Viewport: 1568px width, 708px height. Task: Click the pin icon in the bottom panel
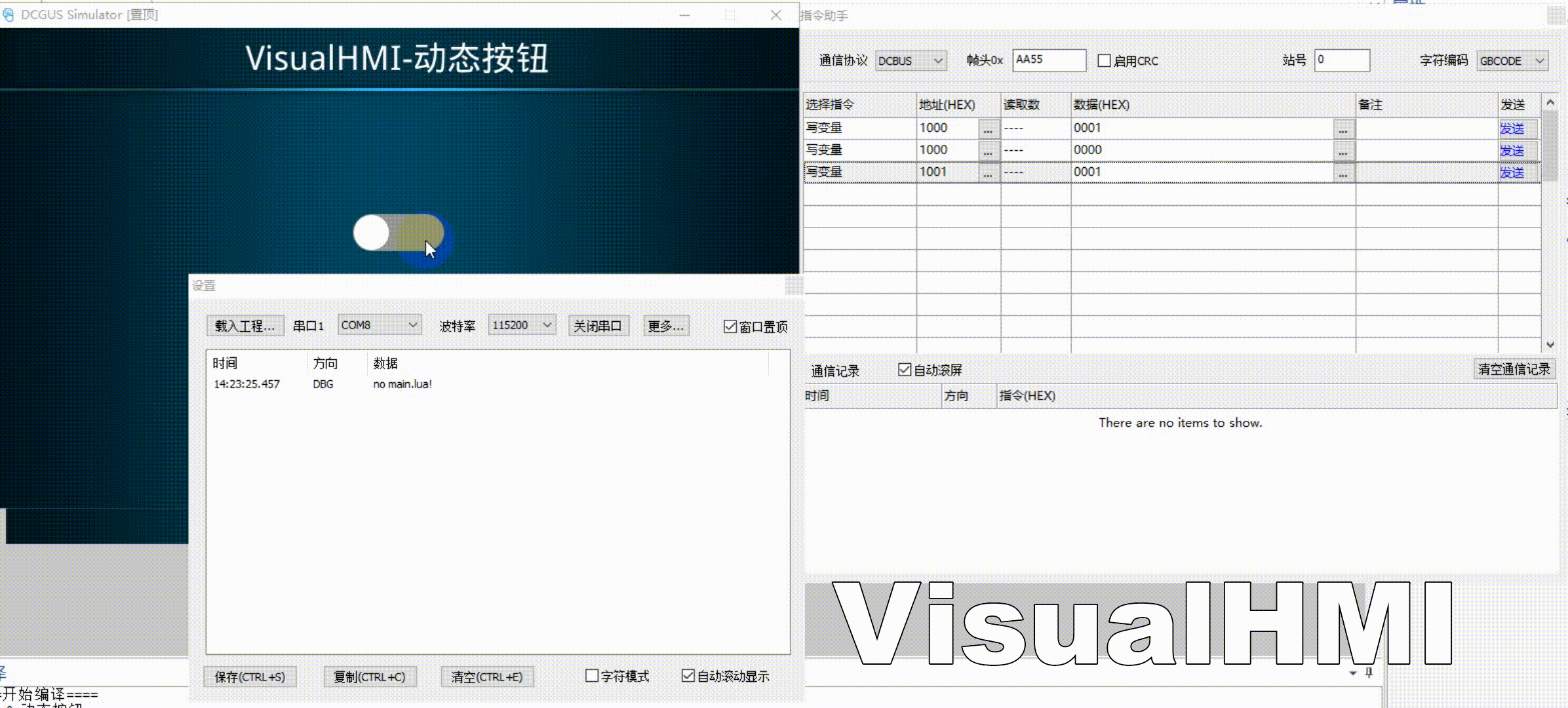[x=1369, y=673]
